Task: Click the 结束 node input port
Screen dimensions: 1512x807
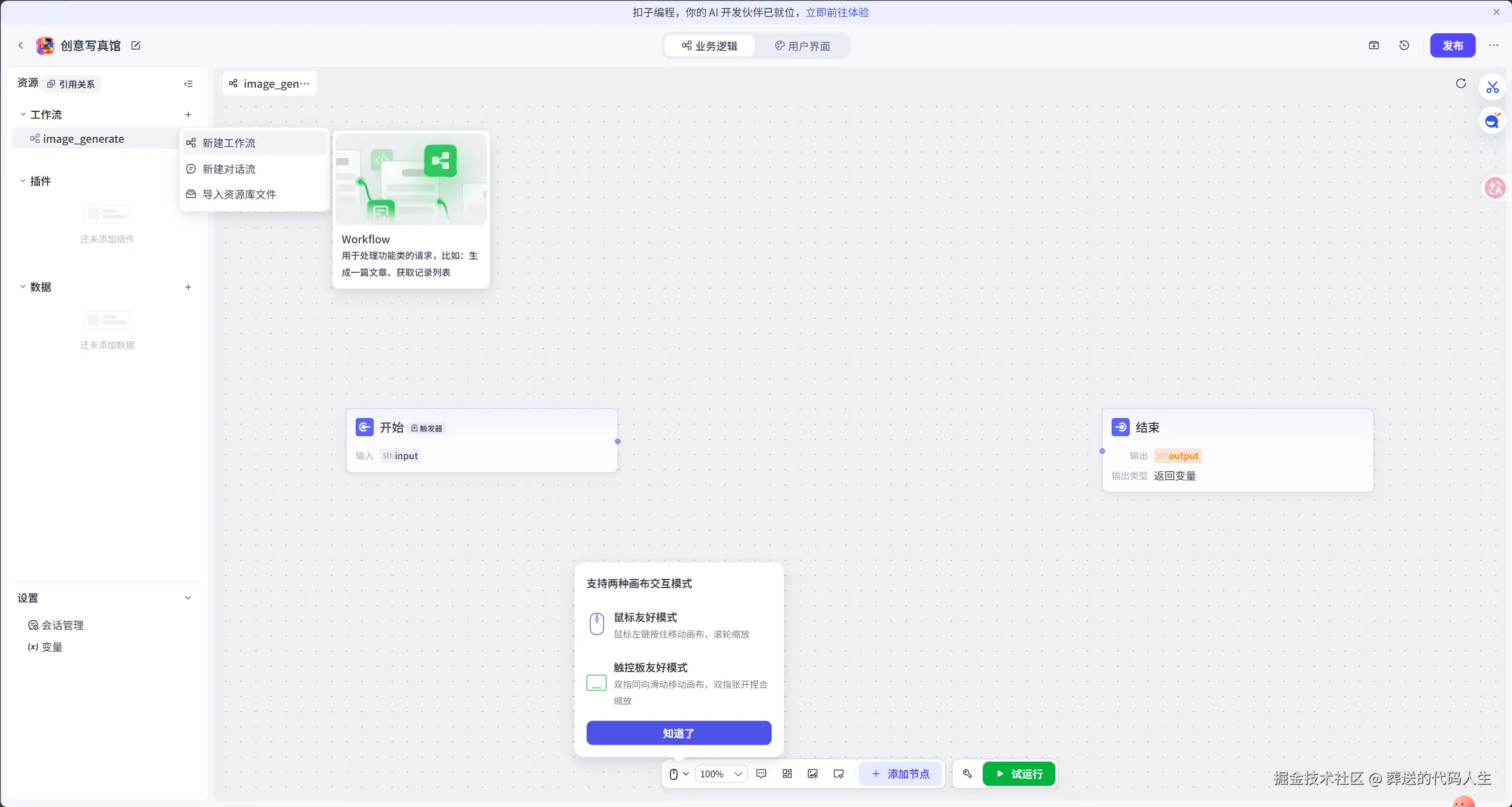Action: [x=1102, y=451]
